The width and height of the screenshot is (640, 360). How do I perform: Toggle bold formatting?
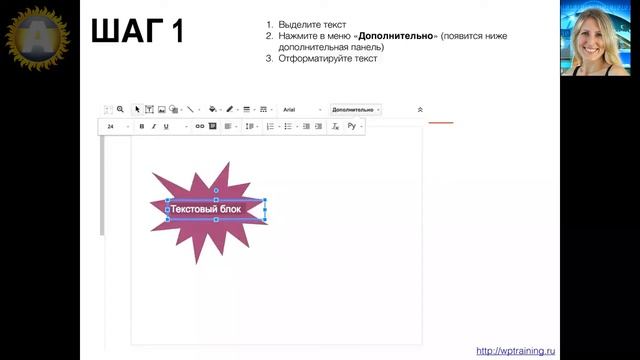(x=142, y=127)
